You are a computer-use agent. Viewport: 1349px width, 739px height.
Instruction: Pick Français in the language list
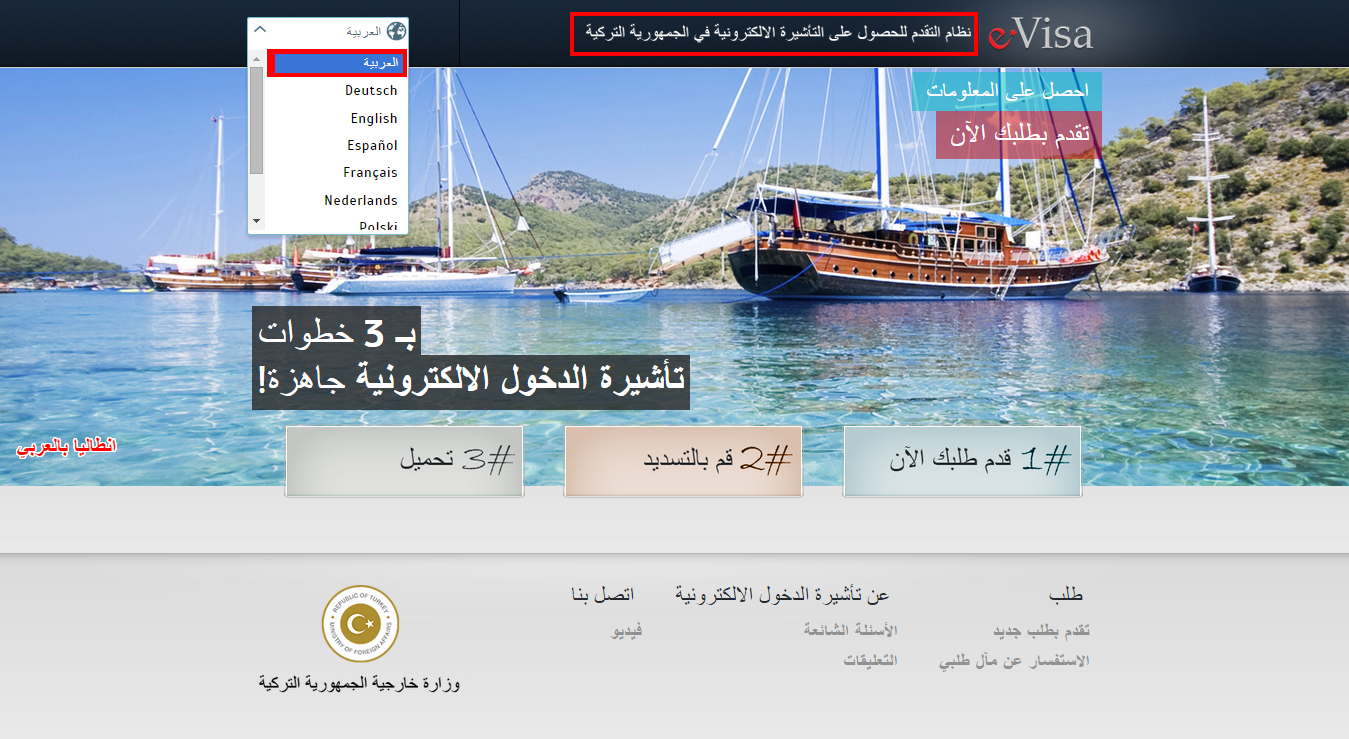pos(370,172)
